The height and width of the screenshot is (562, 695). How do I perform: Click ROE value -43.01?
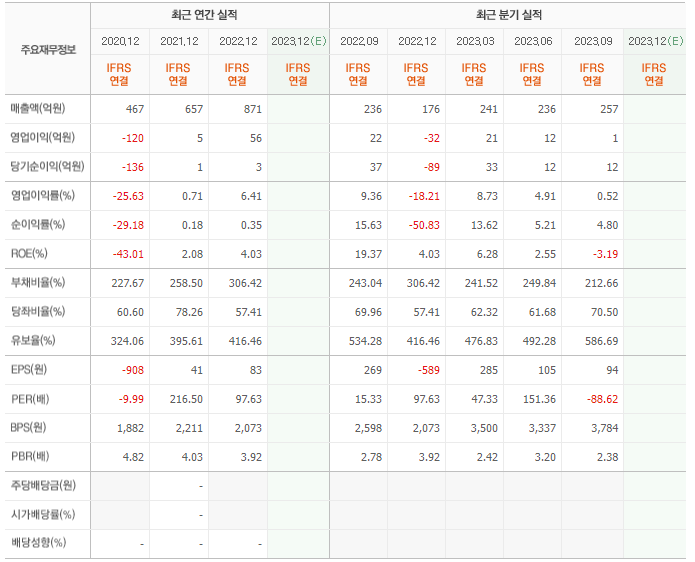129,254
